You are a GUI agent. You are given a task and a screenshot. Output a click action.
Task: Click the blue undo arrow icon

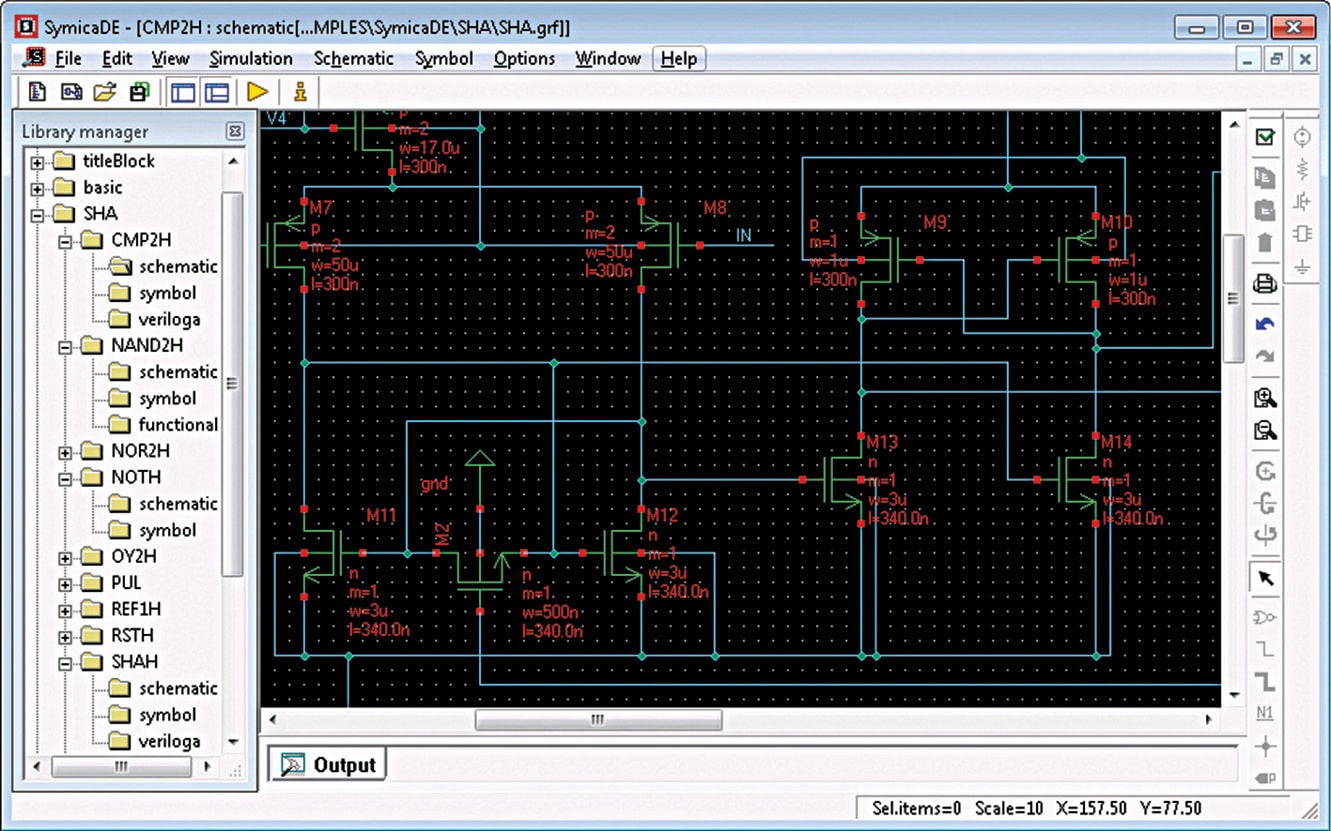click(1265, 324)
